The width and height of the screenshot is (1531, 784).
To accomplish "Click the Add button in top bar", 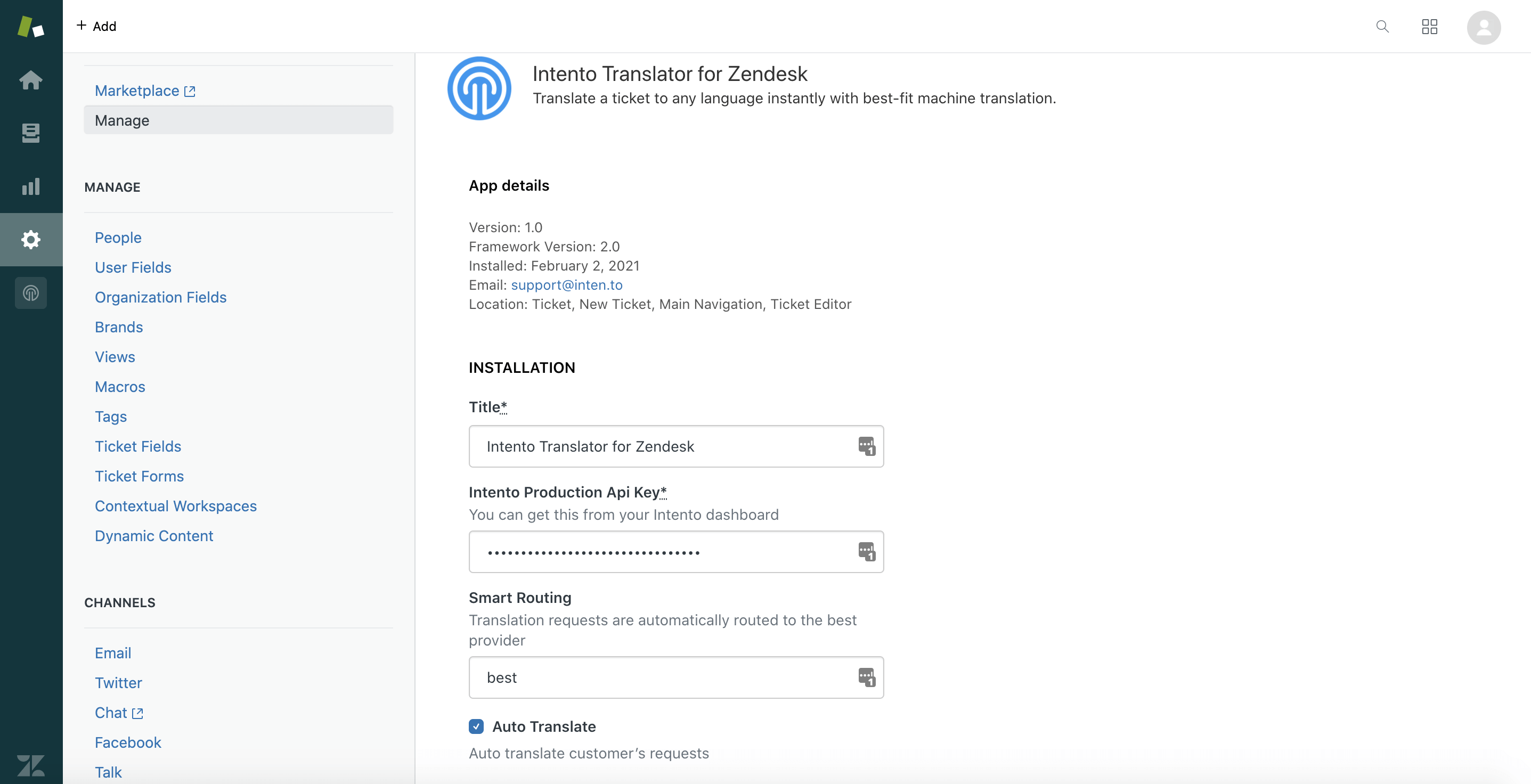I will click(x=96, y=26).
